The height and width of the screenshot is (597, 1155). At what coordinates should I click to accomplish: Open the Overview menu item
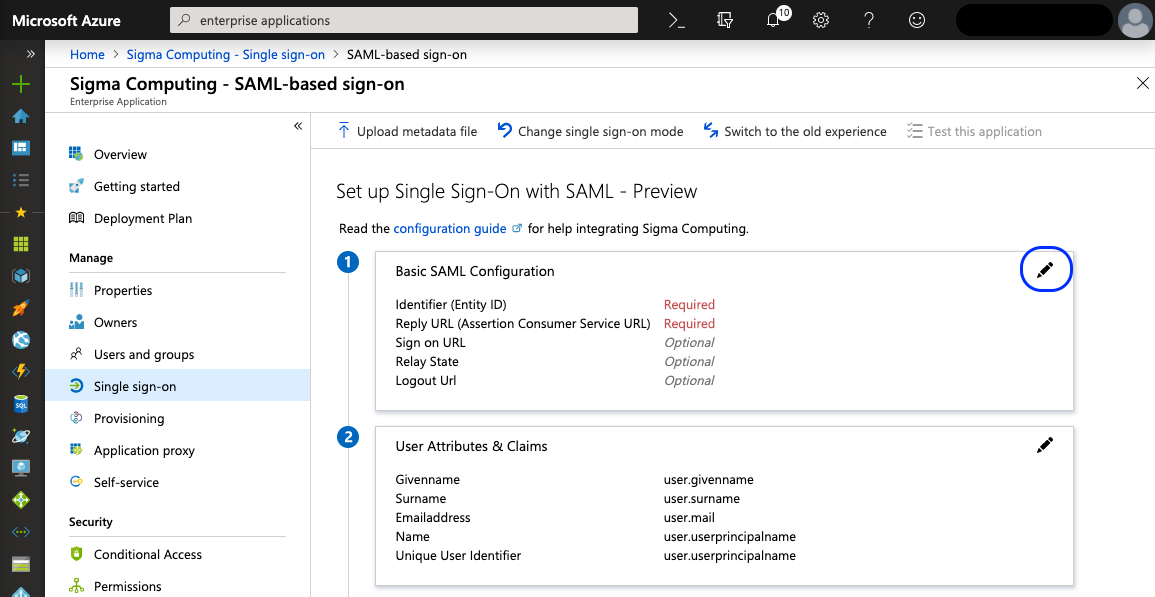click(x=178, y=154)
